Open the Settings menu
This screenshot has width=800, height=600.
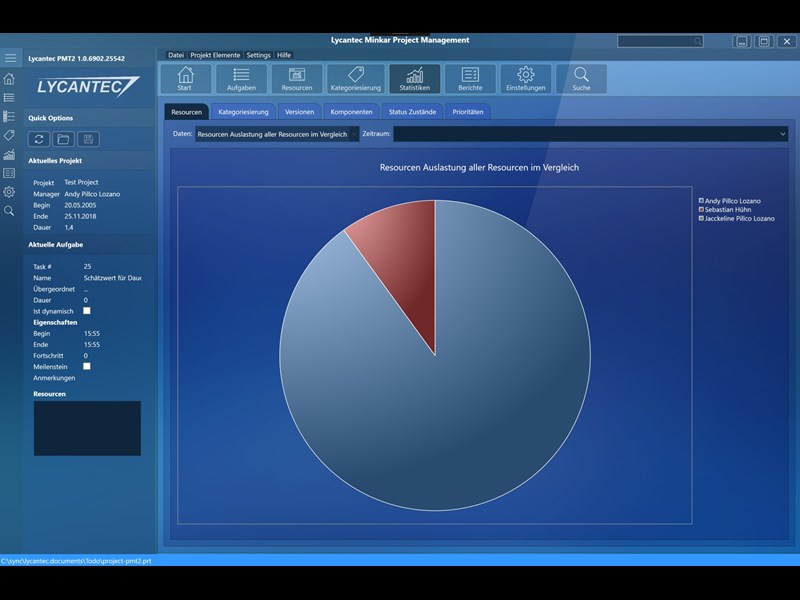pyautogui.click(x=258, y=55)
